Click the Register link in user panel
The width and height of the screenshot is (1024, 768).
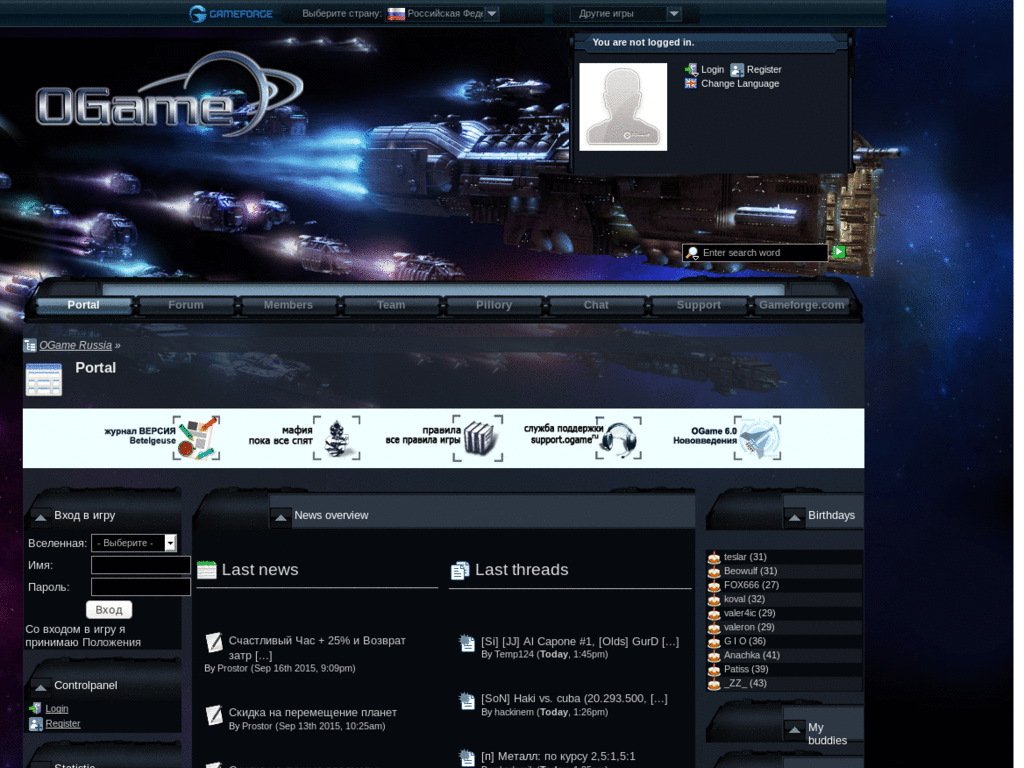pyautogui.click(x=764, y=70)
